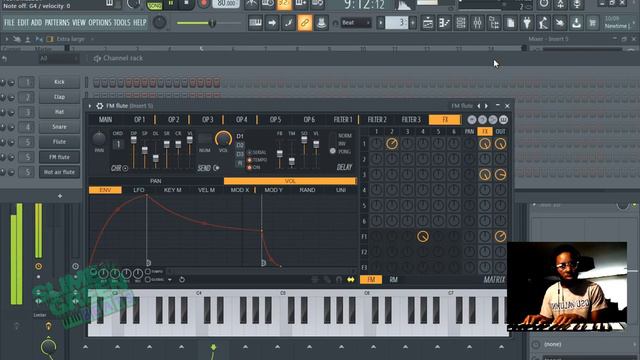640x360 pixels.
Task: Pause playback in the transport bar
Action: click(171, 3)
